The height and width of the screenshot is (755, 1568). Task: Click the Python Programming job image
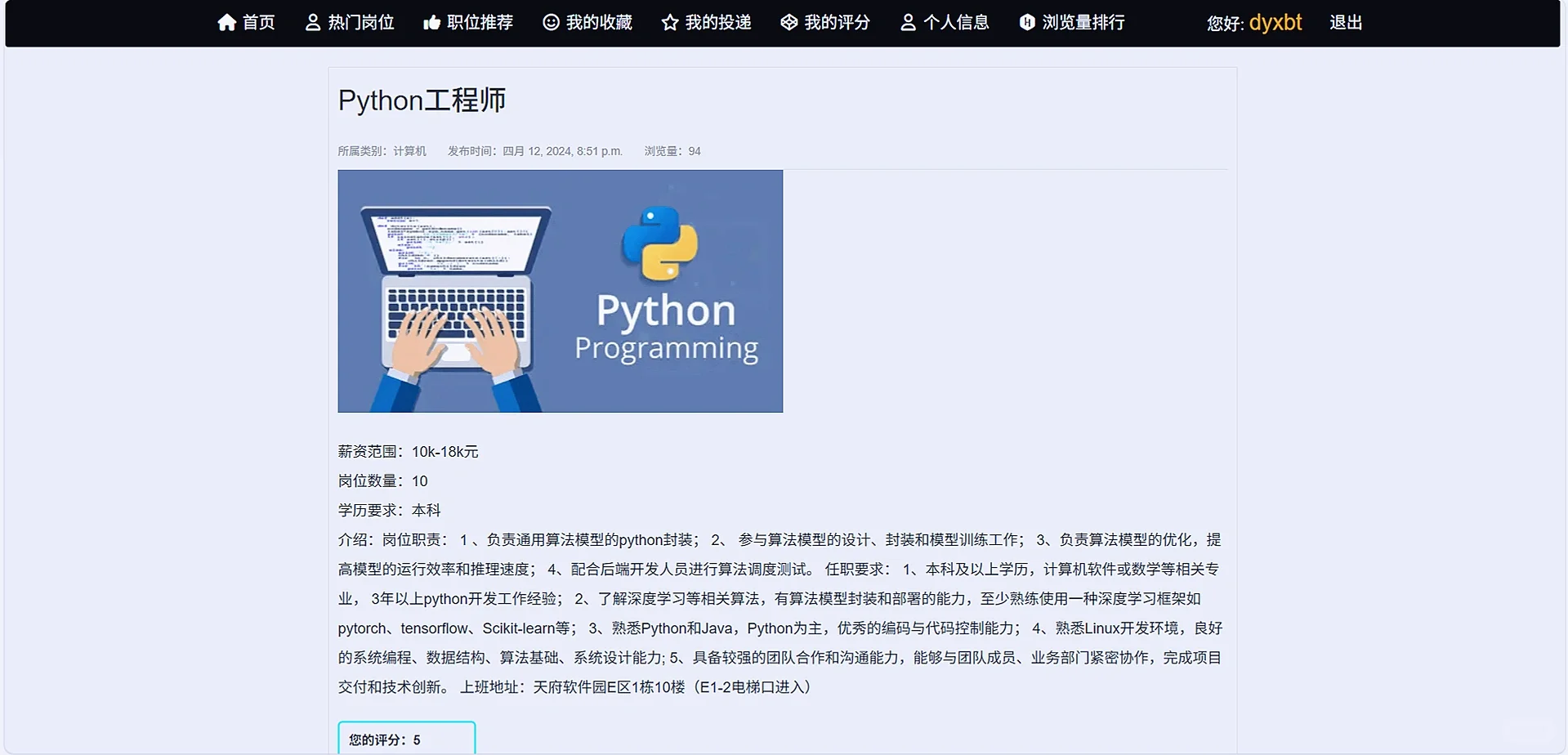(x=561, y=291)
